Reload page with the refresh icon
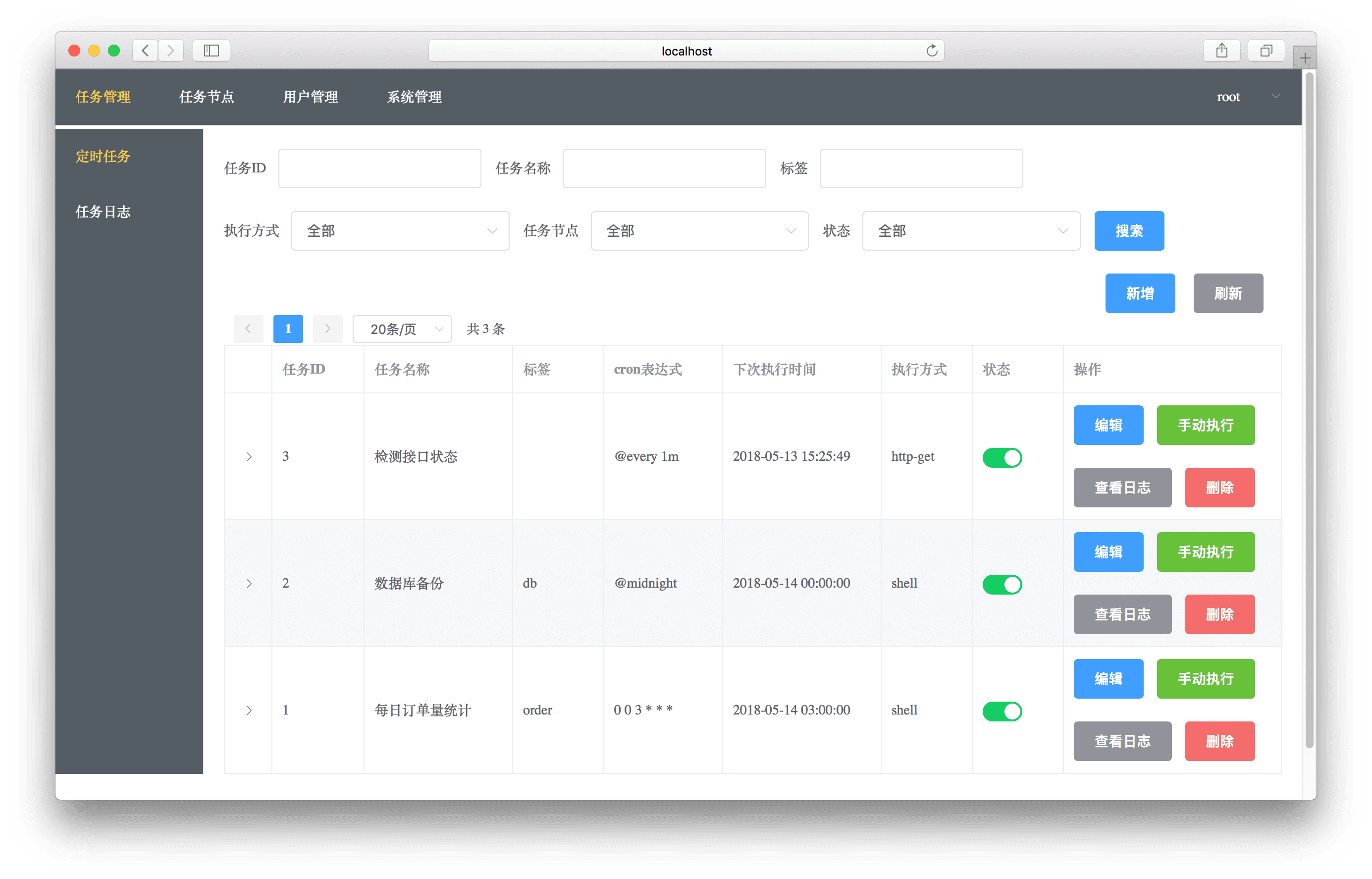Viewport: 1372px width, 879px height. (x=932, y=51)
